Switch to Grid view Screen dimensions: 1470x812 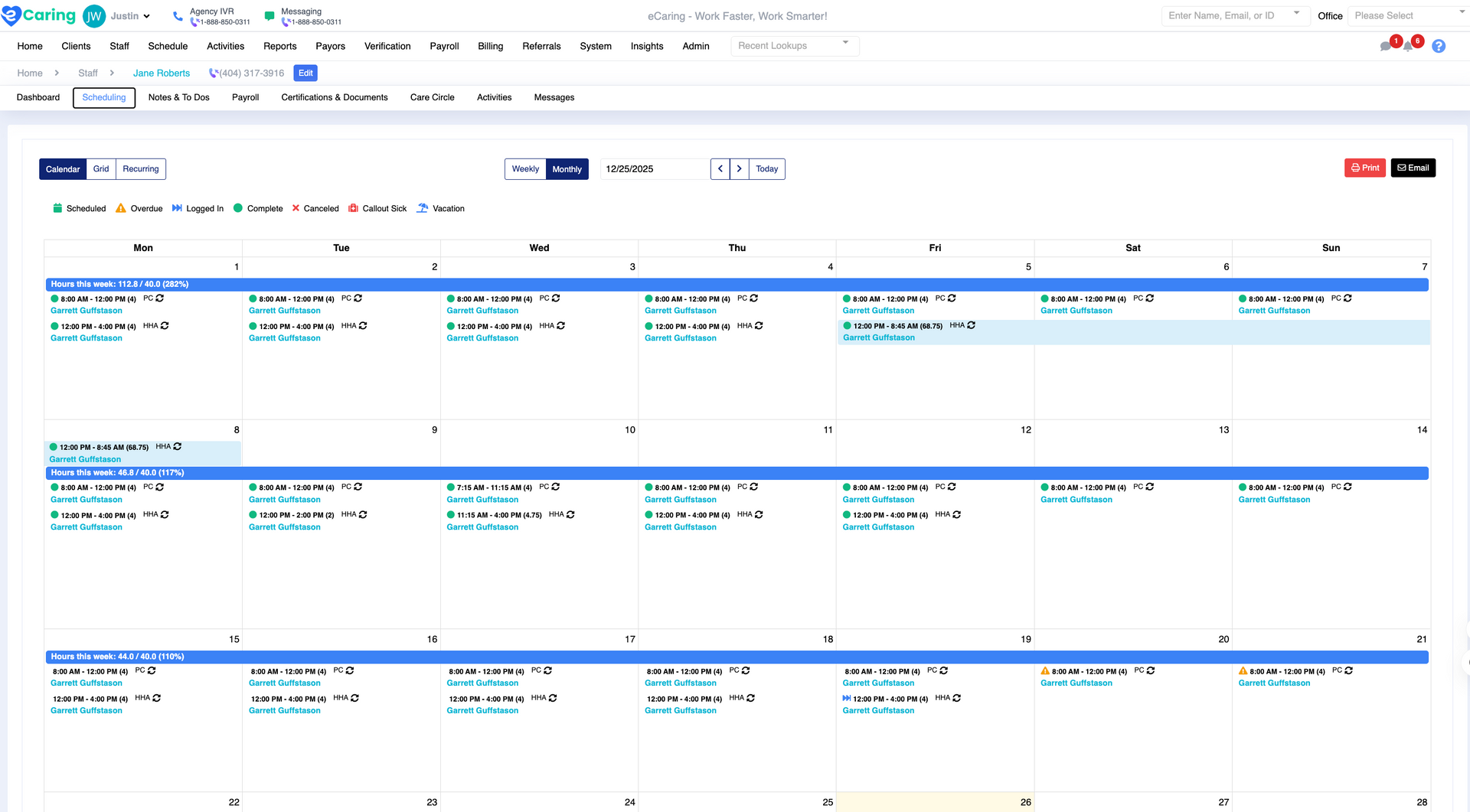[x=101, y=169]
